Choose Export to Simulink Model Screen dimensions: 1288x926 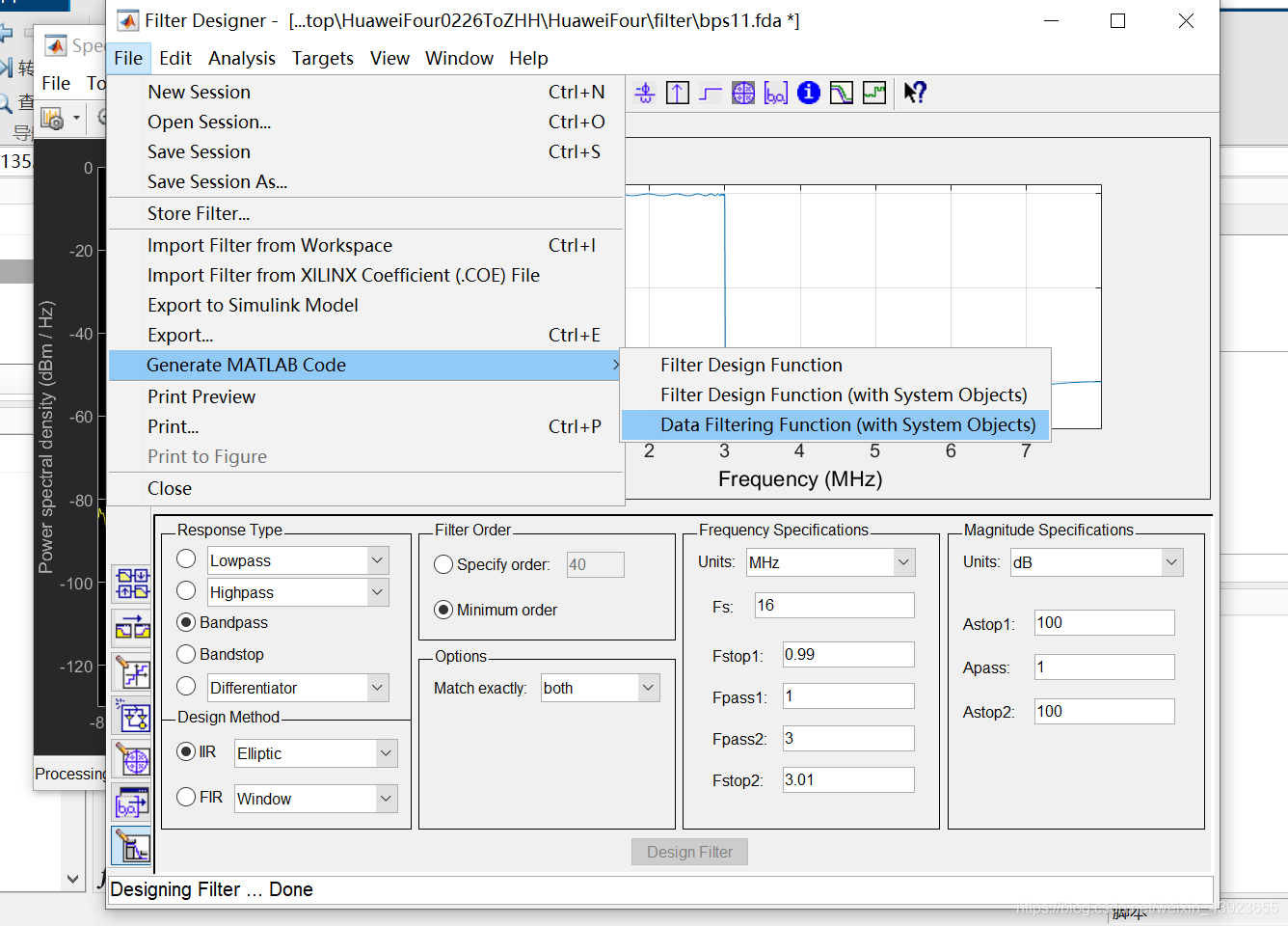[x=366, y=305]
